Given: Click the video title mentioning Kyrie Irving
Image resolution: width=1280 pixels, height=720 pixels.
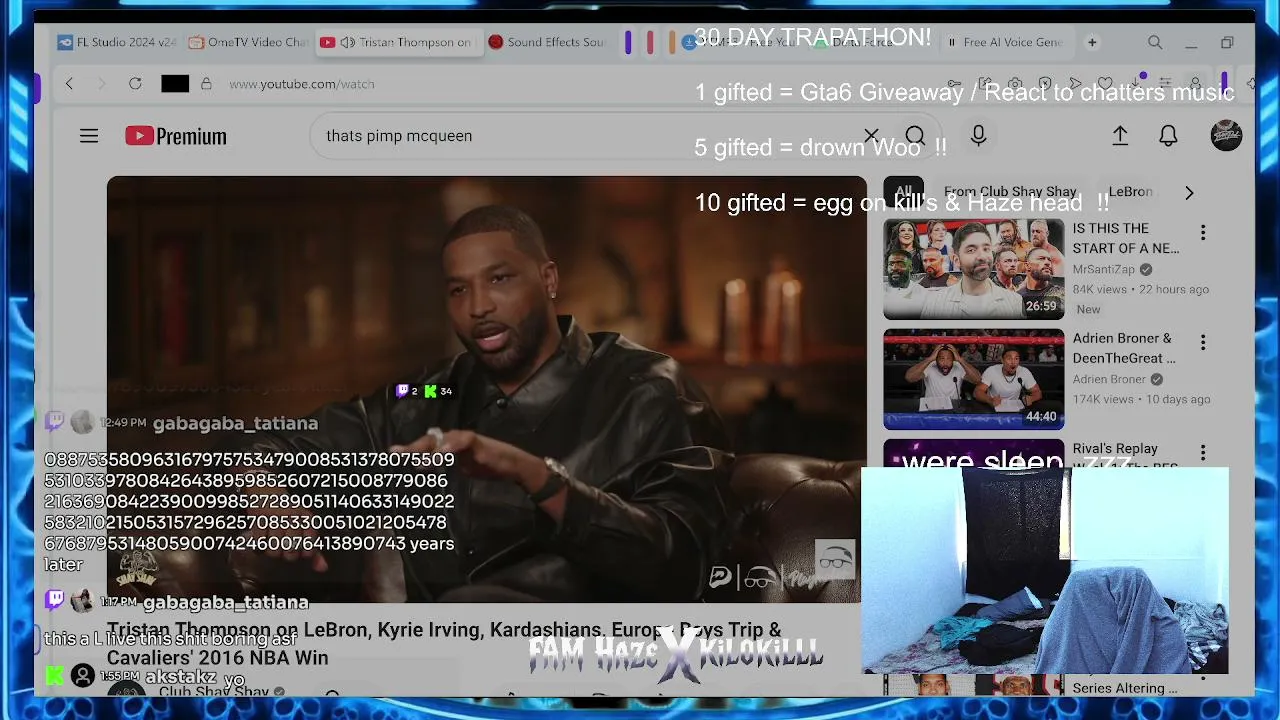Looking at the screenshot, I should click(x=444, y=644).
